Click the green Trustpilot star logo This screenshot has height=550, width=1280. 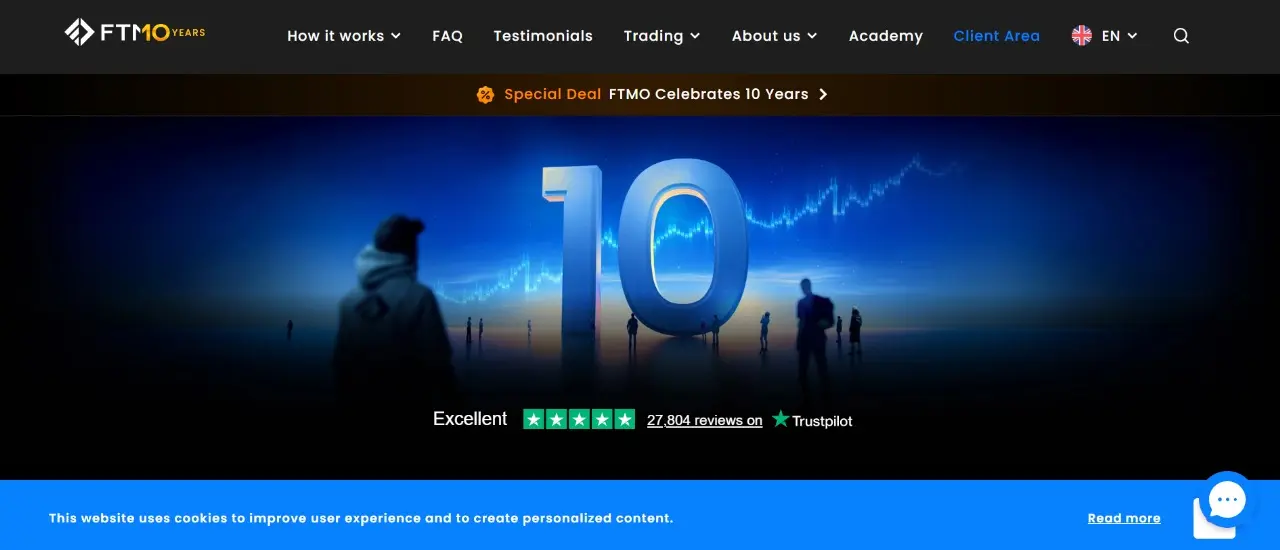781,419
